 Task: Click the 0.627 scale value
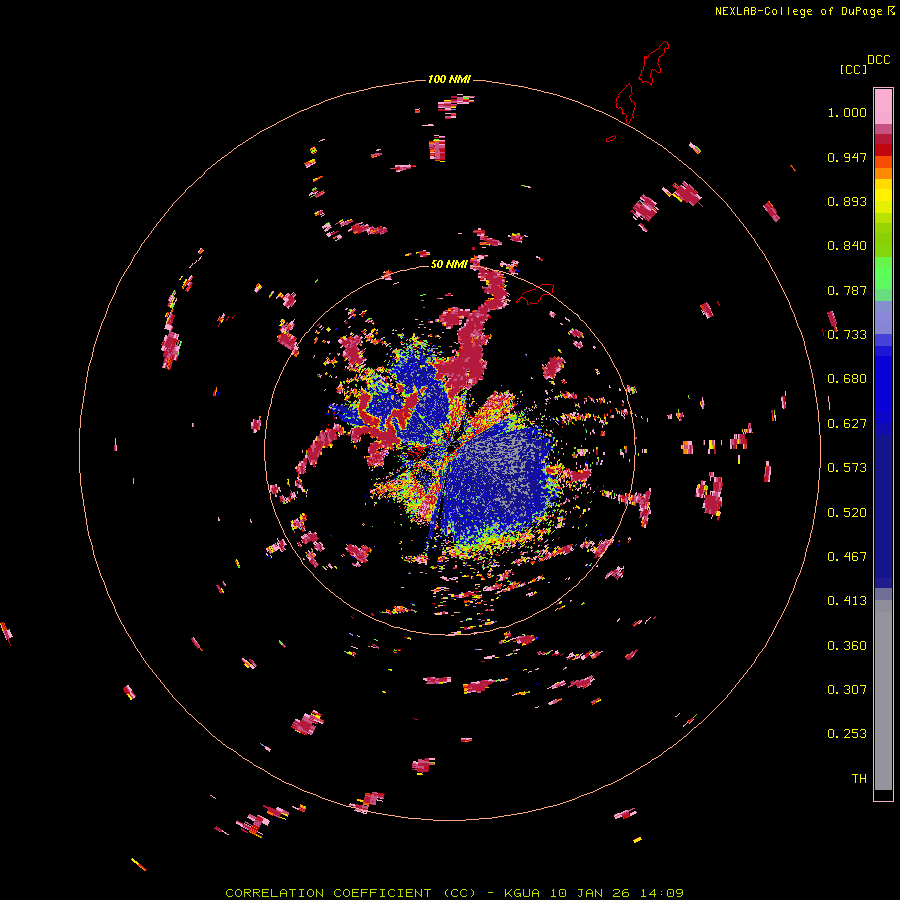tap(847, 424)
